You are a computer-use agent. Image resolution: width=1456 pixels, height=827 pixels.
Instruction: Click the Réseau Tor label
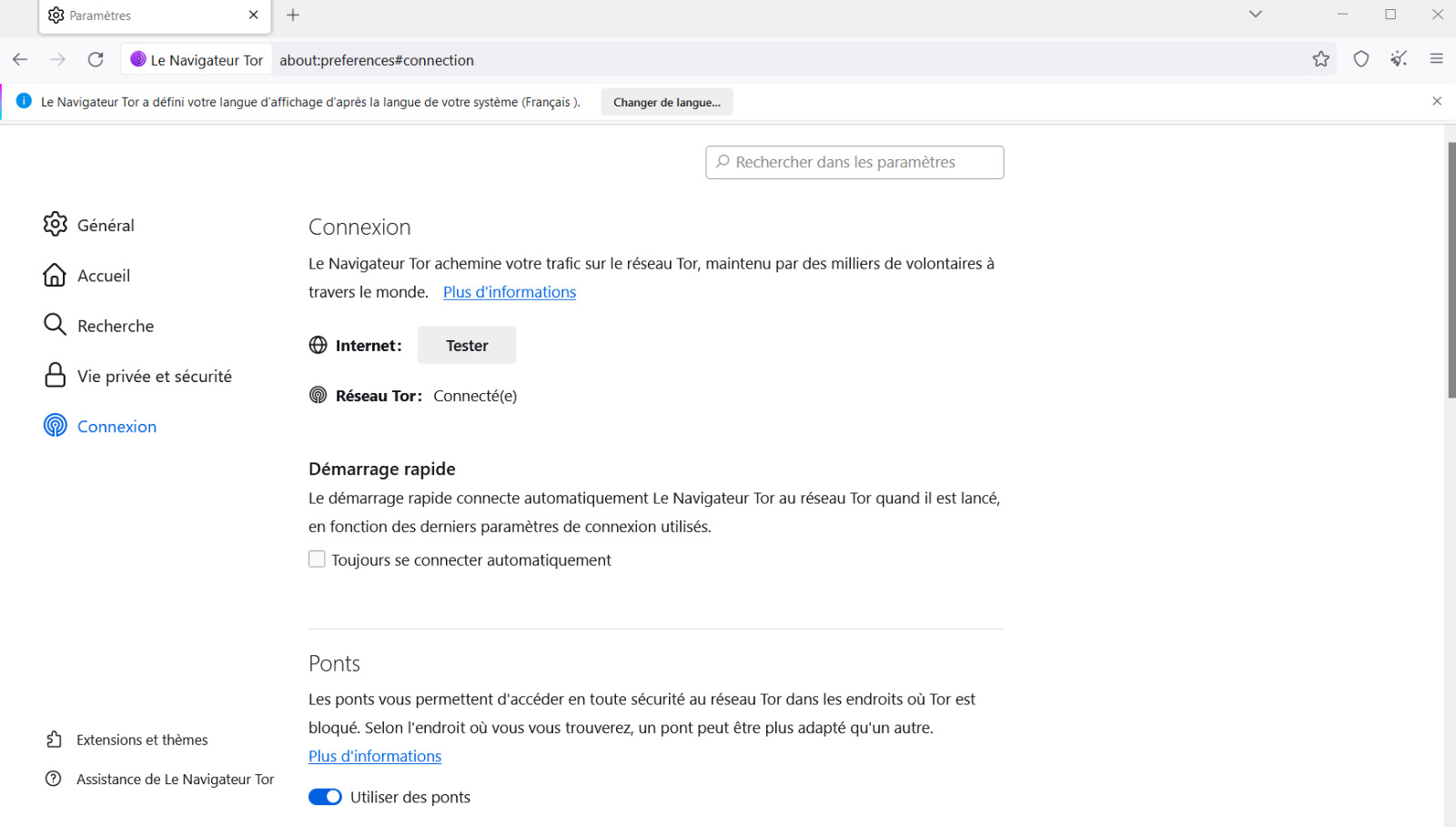tap(379, 396)
